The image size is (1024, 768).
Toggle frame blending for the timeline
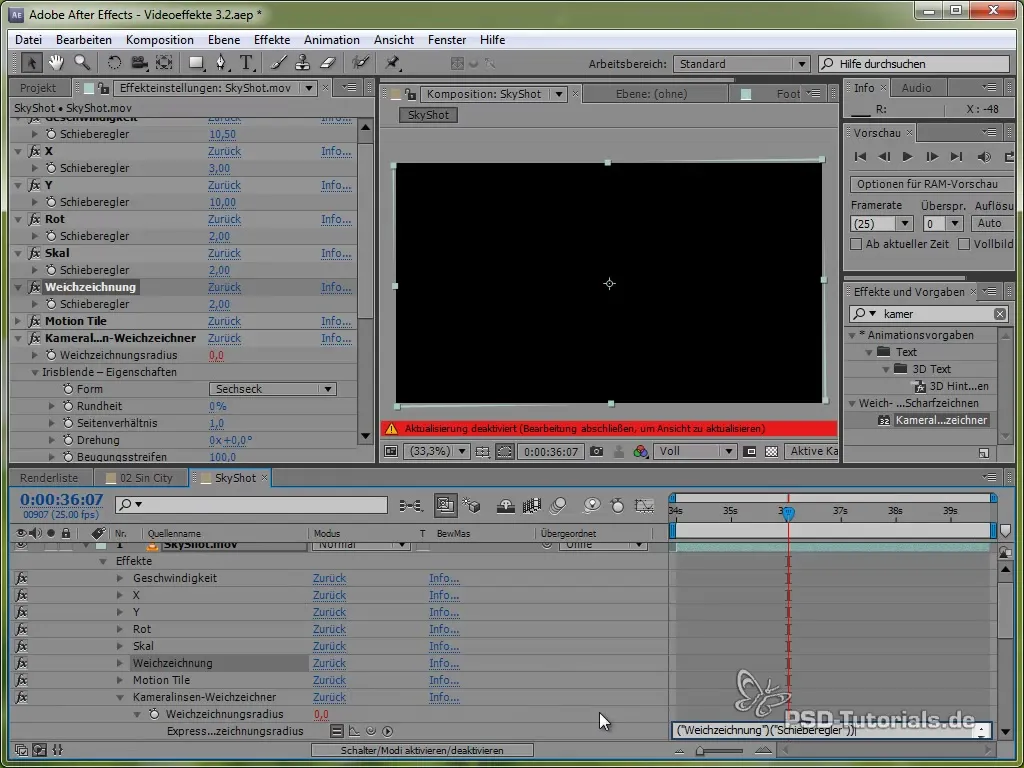tap(532, 505)
